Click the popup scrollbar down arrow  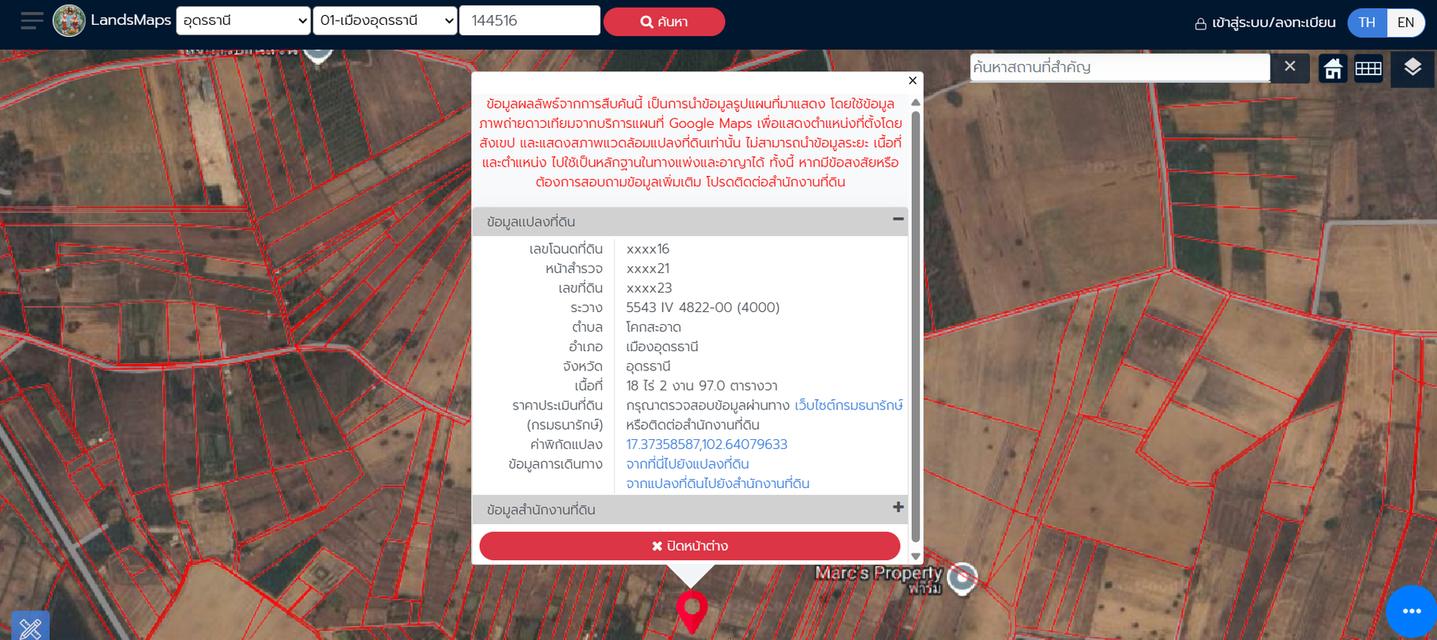[915, 556]
